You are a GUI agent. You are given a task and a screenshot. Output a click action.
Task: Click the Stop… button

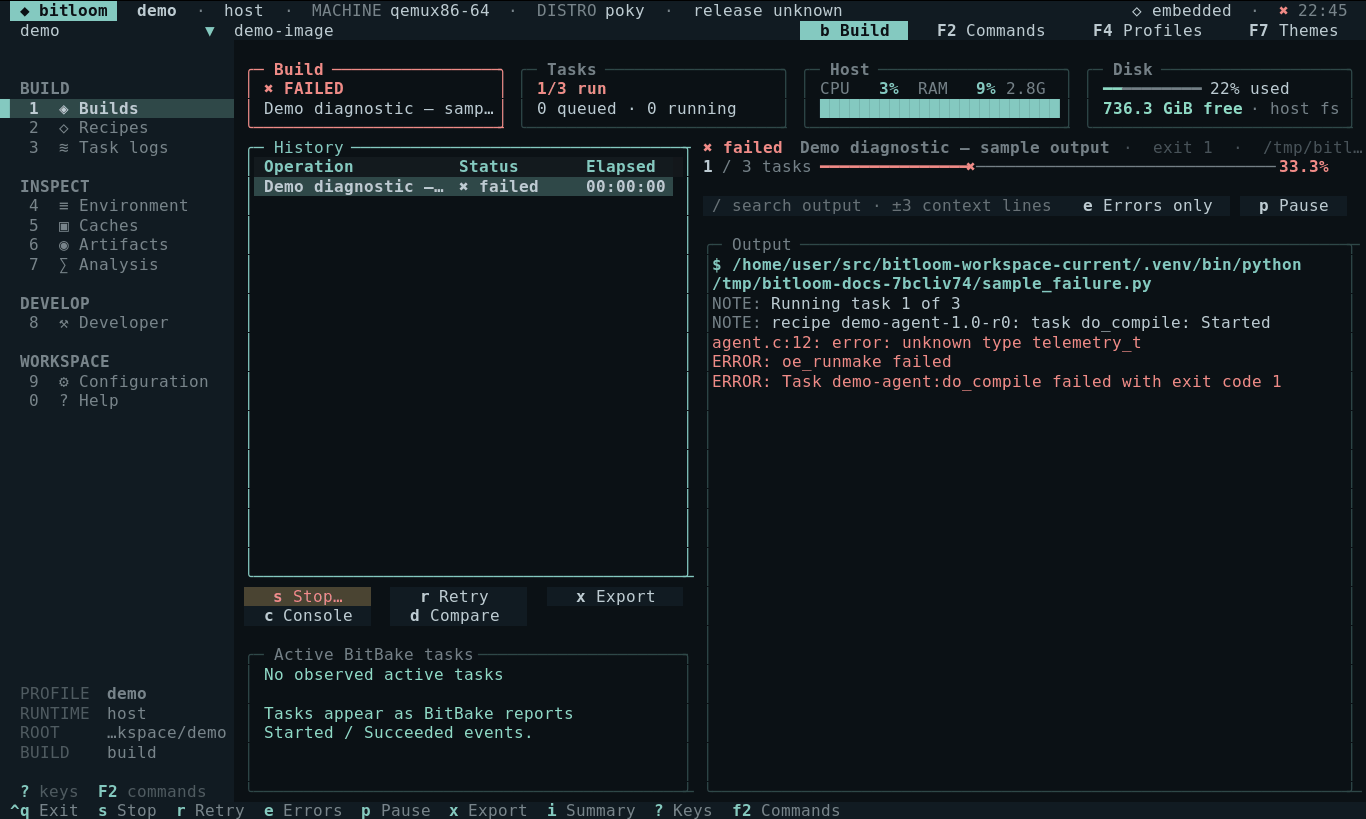307,597
